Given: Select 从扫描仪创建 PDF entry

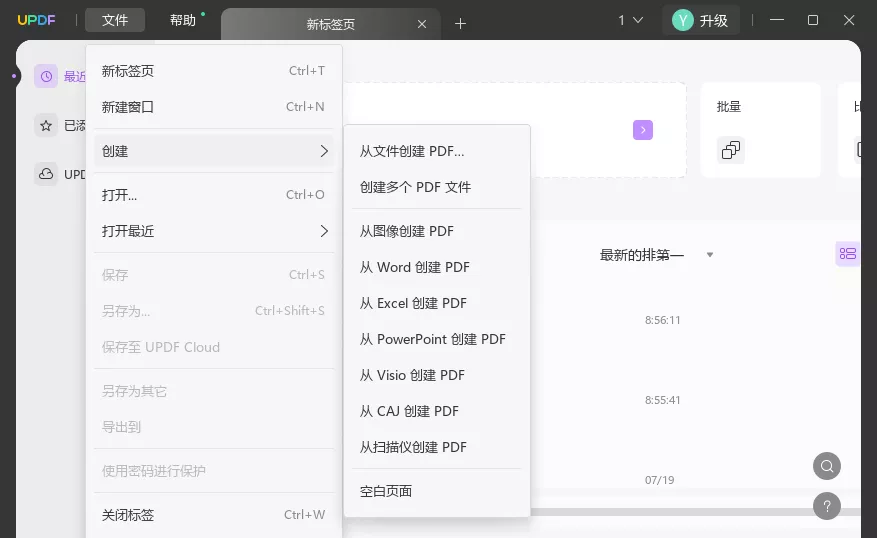Looking at the screenshot, I should [x=413, y=447].
